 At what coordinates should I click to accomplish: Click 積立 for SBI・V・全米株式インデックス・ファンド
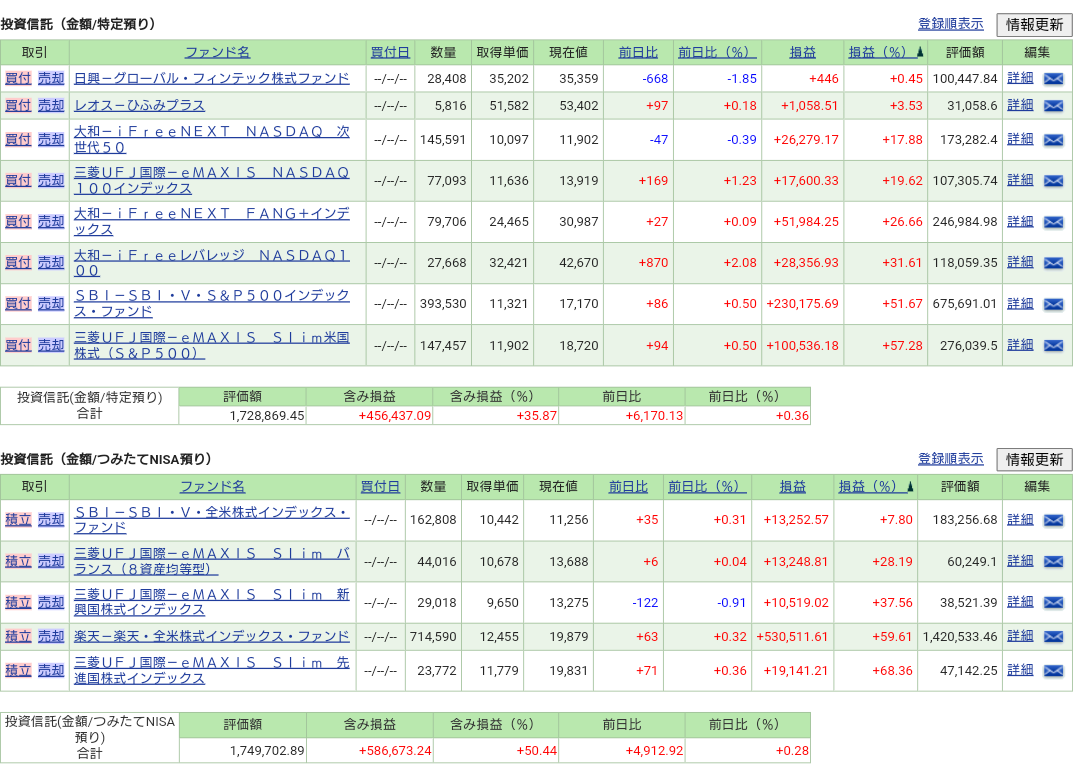(x=19, y=520)
